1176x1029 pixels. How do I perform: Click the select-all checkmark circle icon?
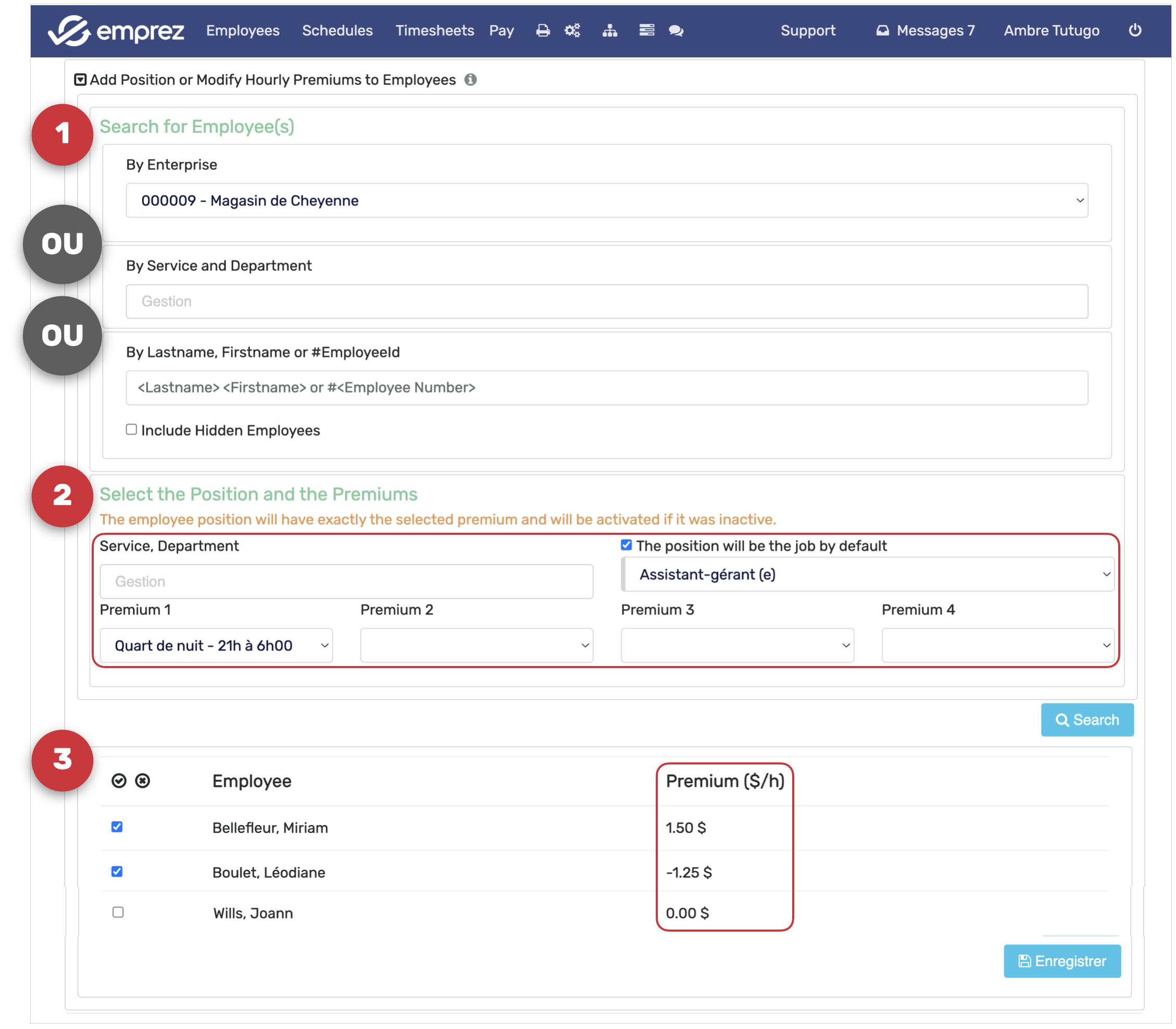[119, 781]
